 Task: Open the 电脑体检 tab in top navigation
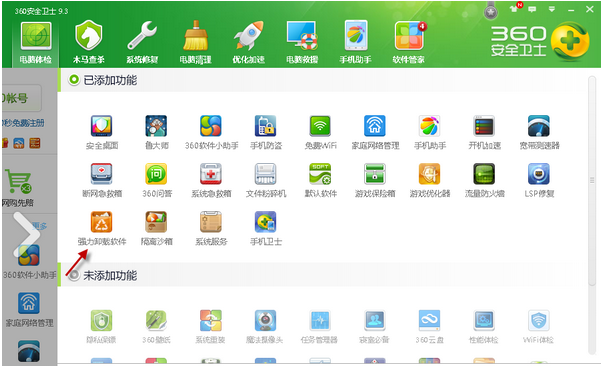pos(36,43)
